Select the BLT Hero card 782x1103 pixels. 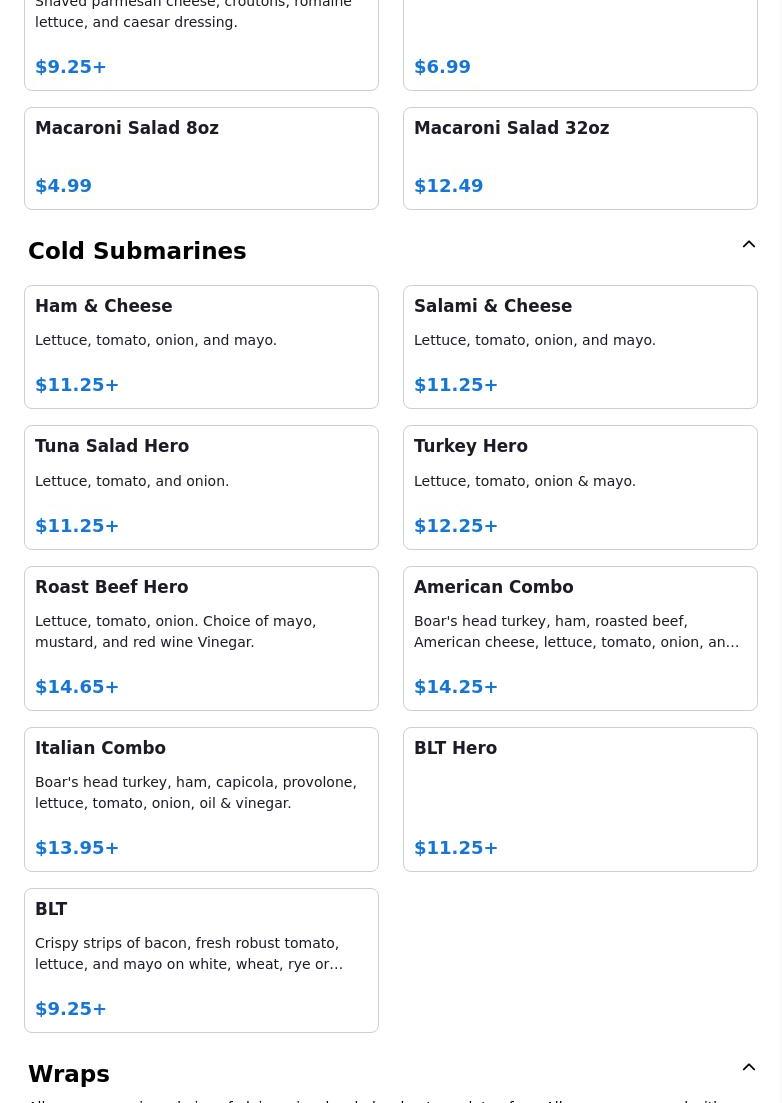click(580, 799)
